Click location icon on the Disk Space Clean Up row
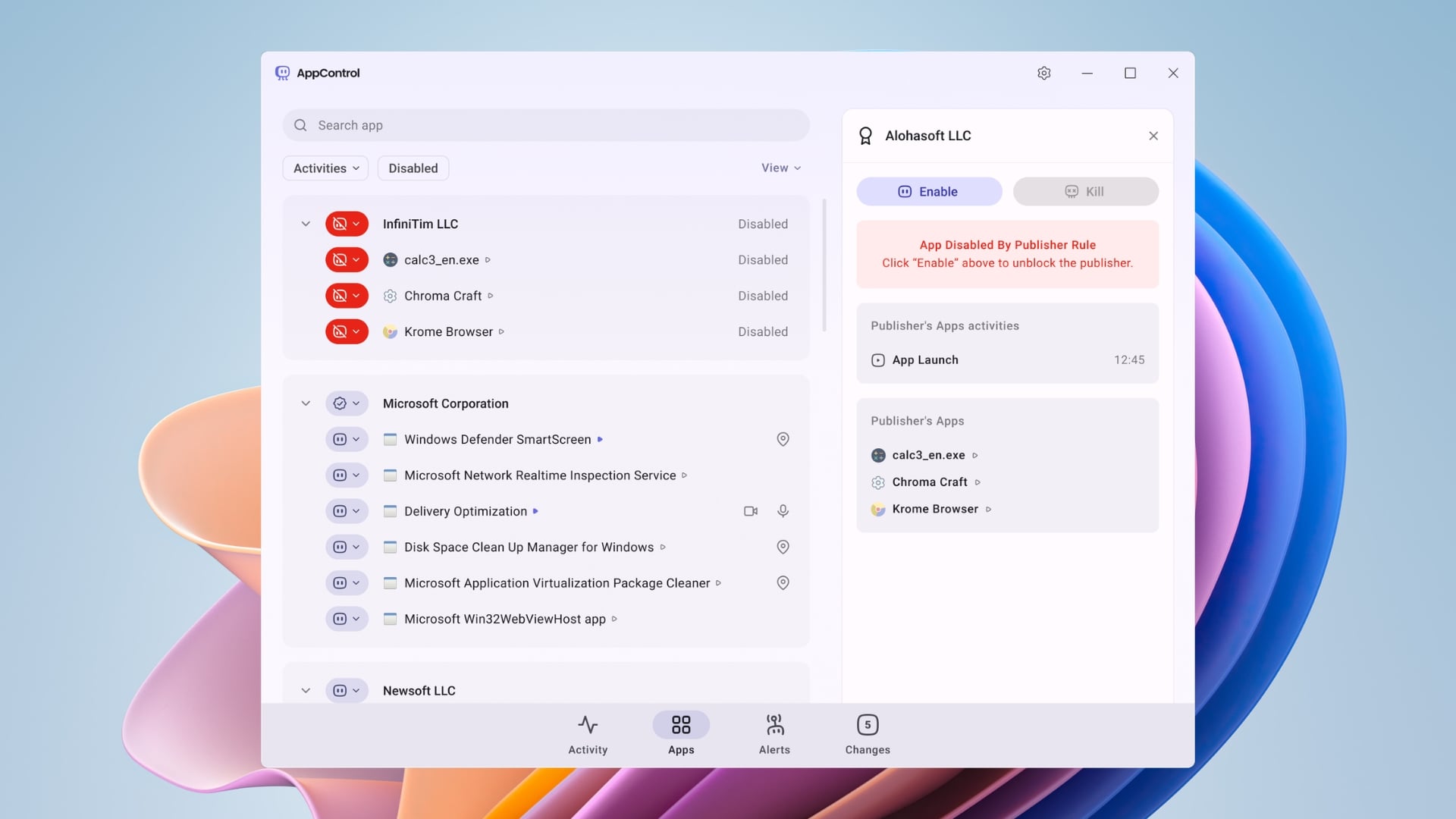The height and width of the screenshot is (819, 1456). [x=783, y=547]
